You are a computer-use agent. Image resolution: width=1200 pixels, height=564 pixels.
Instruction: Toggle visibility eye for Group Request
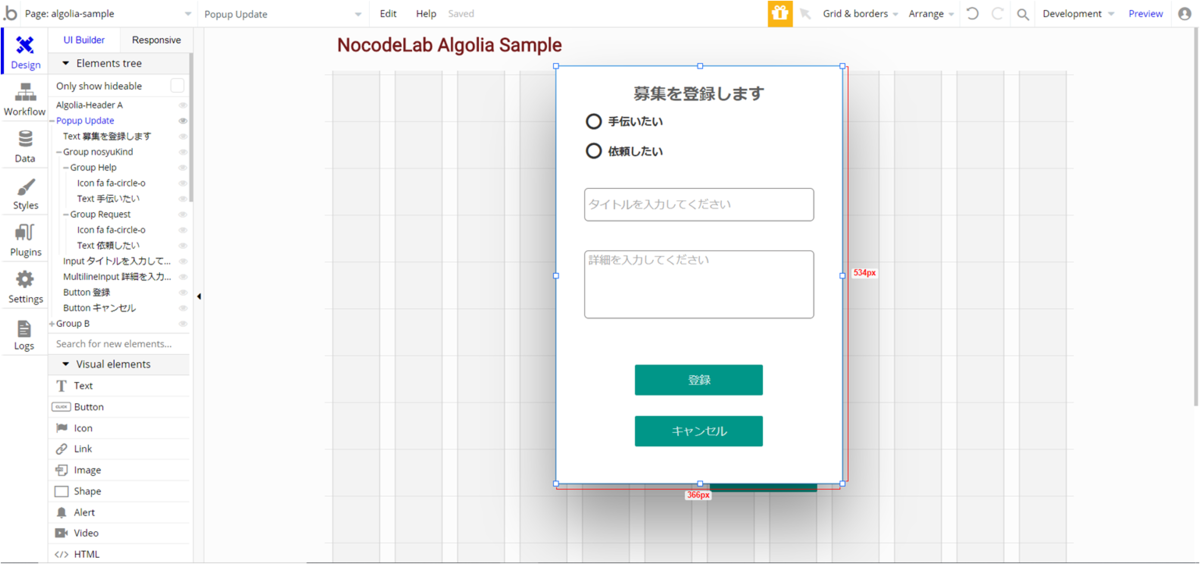click(182, 214)
